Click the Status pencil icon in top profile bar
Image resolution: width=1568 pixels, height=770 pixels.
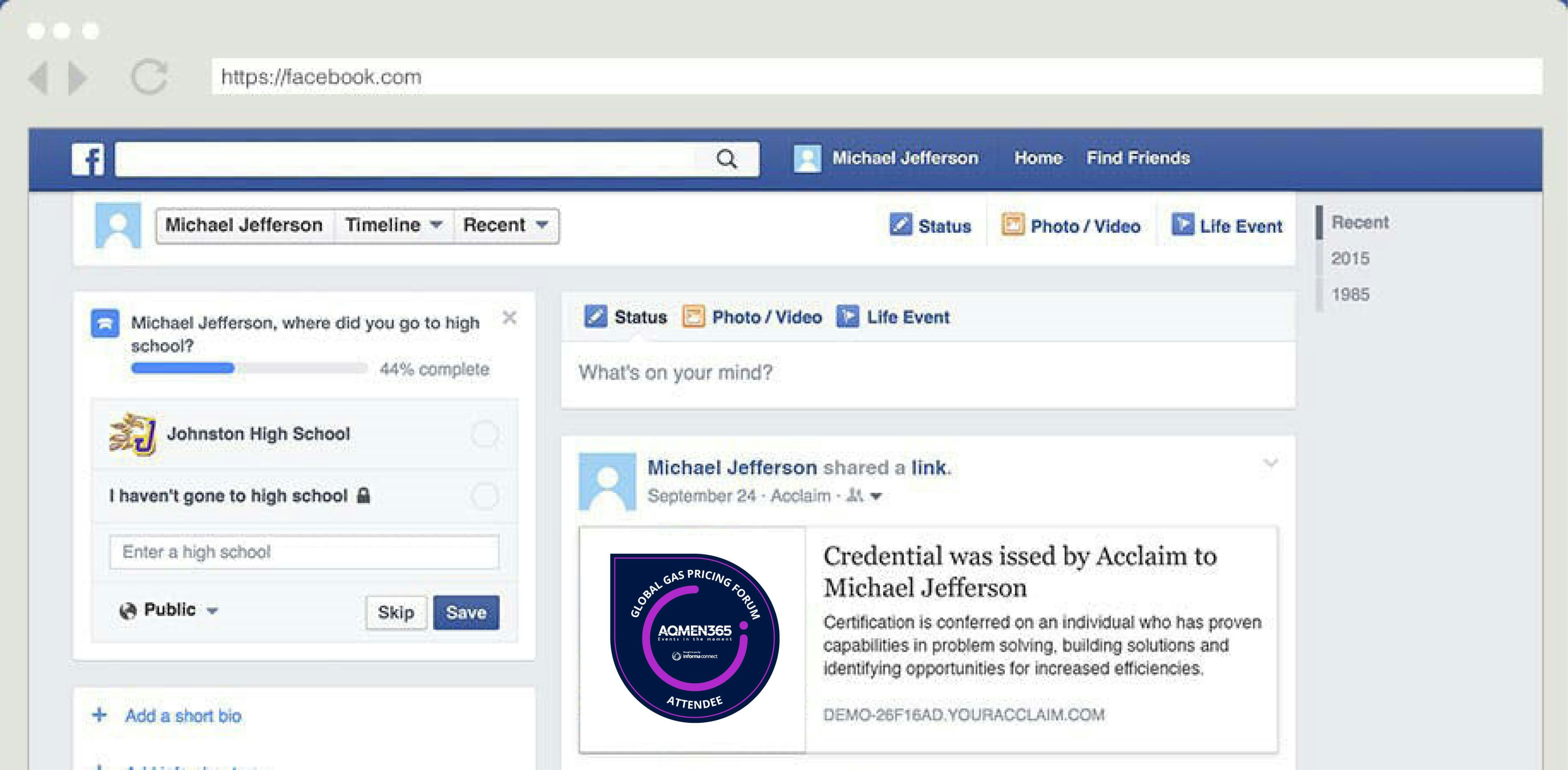coord(900,225)
